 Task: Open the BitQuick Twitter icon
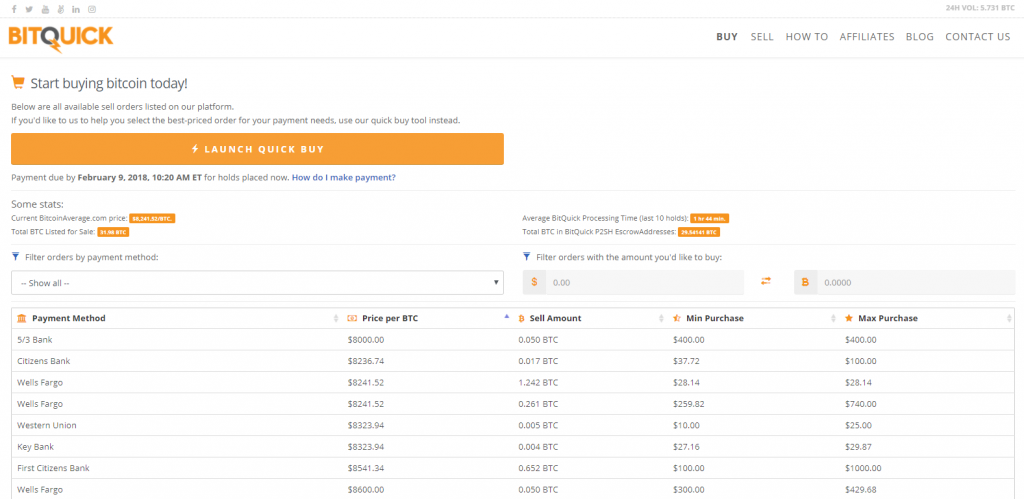(29, 9)
